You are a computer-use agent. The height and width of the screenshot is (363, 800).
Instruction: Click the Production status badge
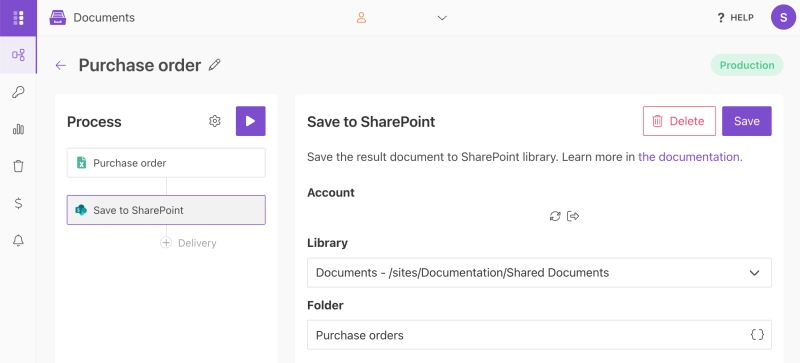pyautogui.click(x=747, y=65)
